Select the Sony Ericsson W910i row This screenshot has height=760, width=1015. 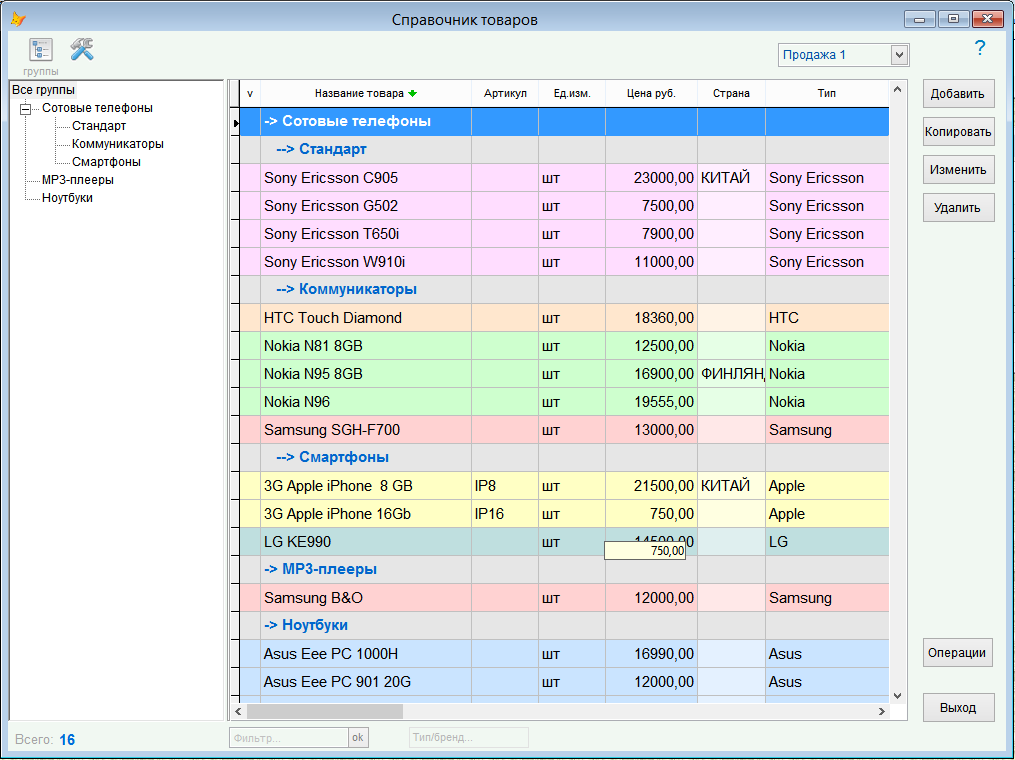pos(564,262)
